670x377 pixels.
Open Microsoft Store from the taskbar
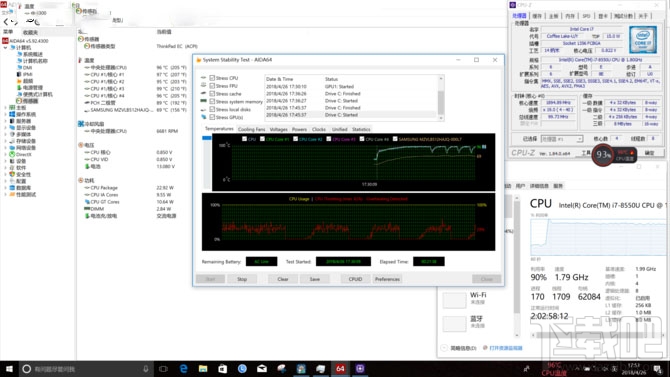(223, 368)
